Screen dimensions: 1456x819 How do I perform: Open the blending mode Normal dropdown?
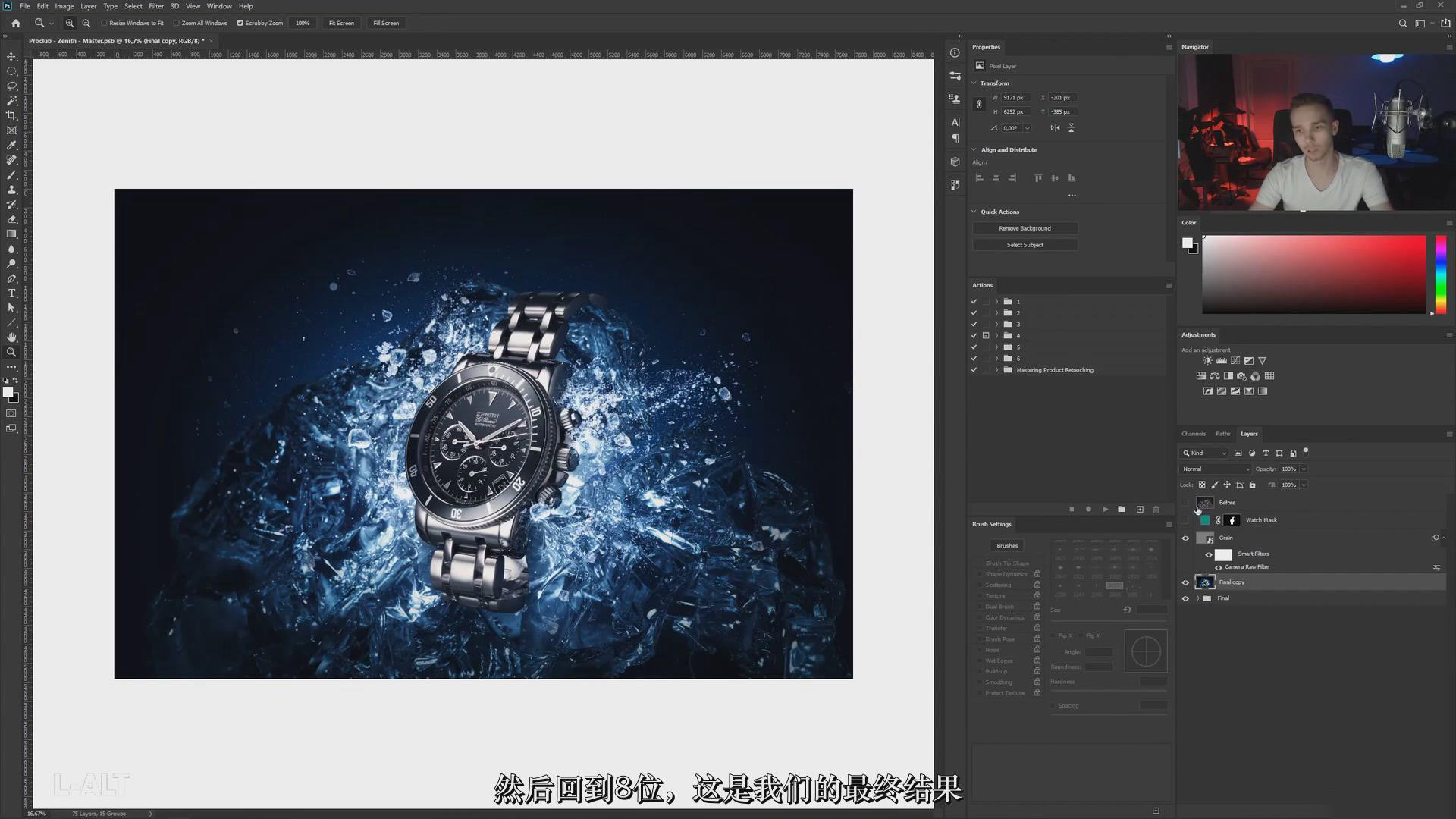1214,469
